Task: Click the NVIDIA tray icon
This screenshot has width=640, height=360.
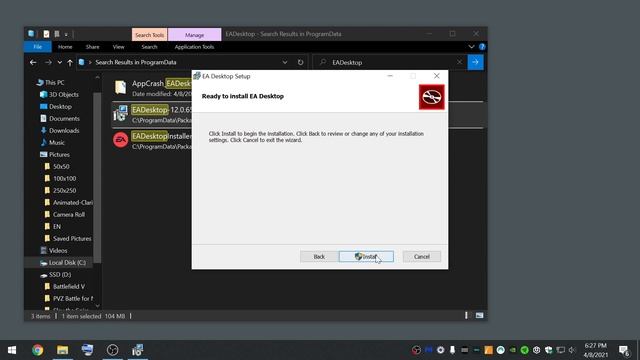Action: [512, 350]
